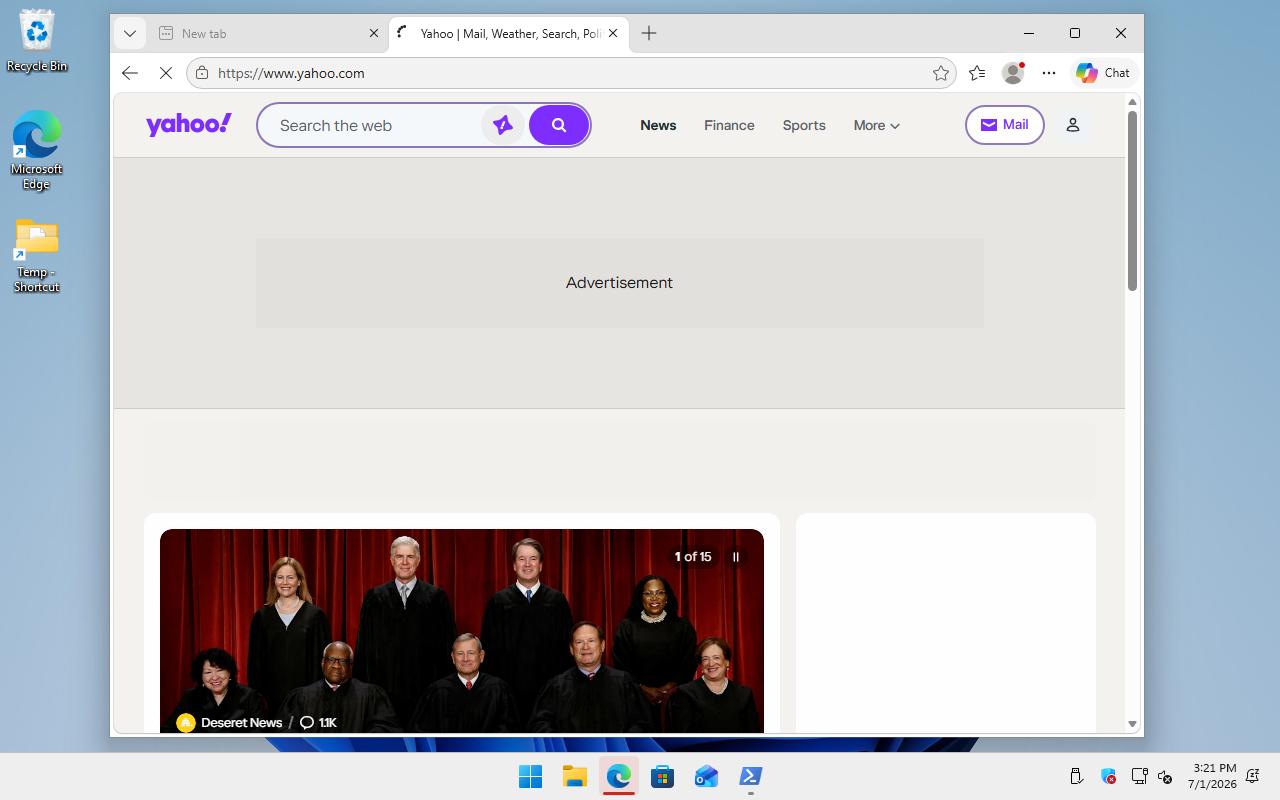Add a new browser tab
1280x800 pixels.
click(x=649, y=33)
